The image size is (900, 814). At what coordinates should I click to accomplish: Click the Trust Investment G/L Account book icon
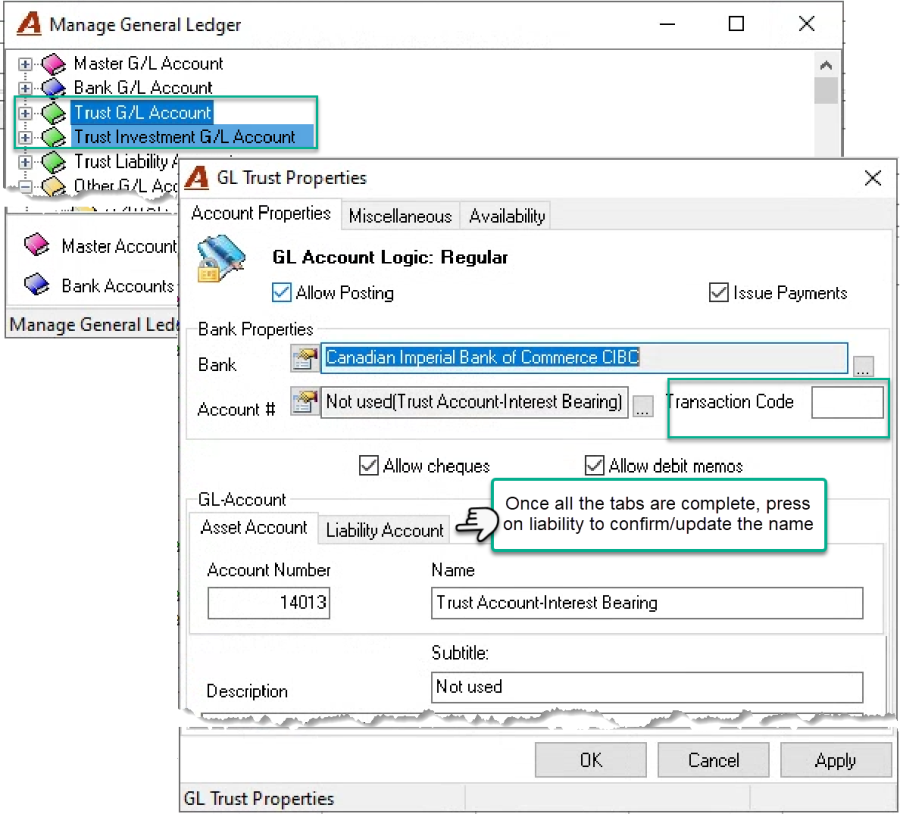pyautogui.click(x=53, y=137)
